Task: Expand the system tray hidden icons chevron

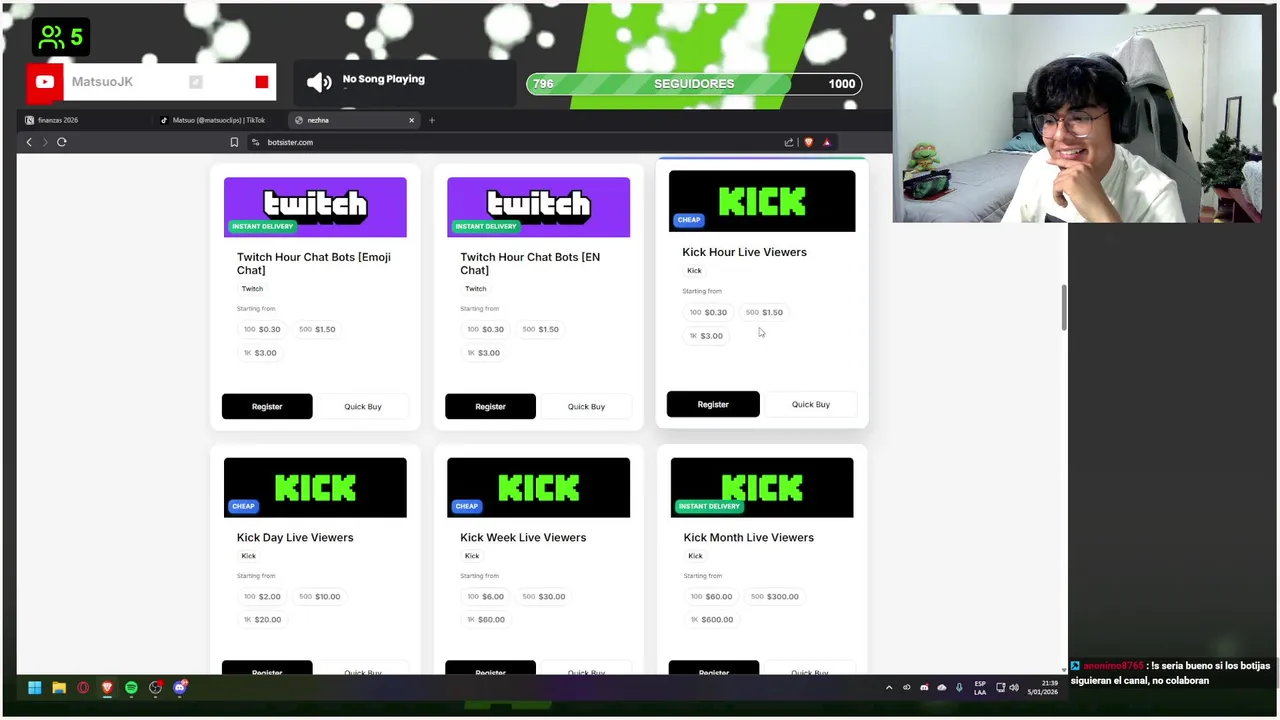Action: tap(889, 687)
